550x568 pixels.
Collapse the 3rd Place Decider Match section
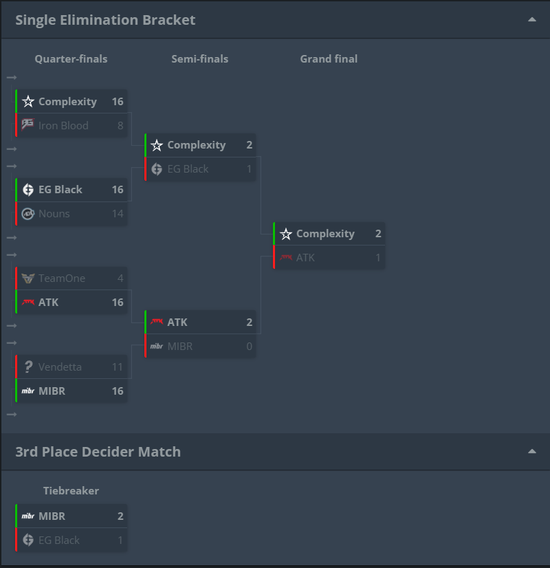click(532, 451)
